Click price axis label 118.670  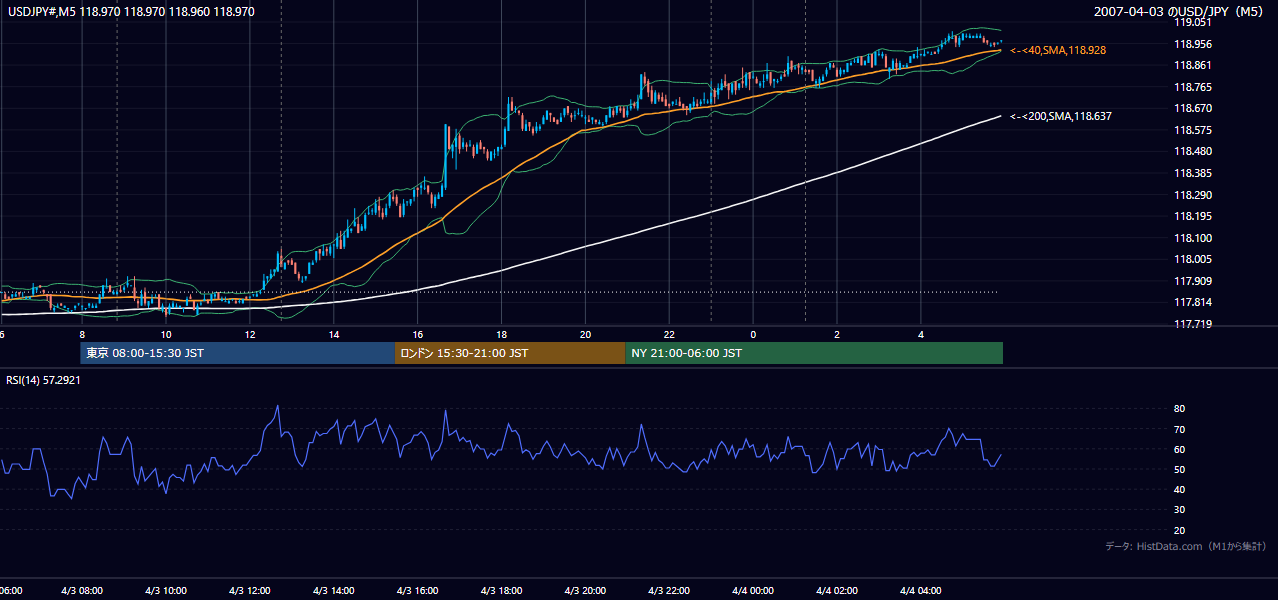[x=1193, y=108]
